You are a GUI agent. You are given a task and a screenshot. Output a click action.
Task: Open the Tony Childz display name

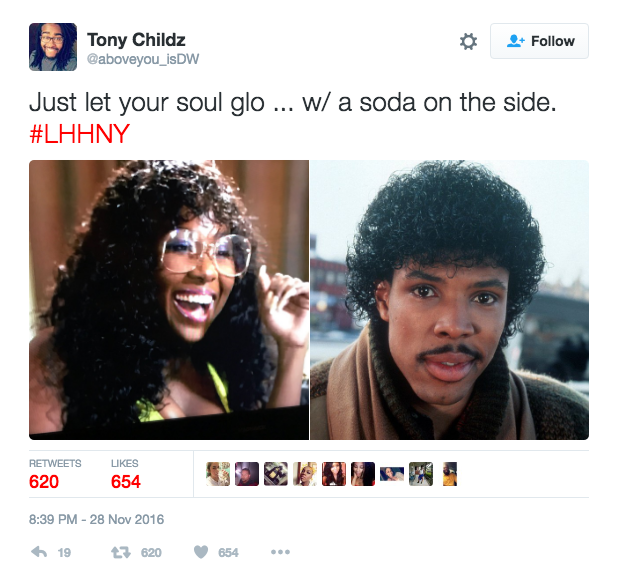[136, 40]
